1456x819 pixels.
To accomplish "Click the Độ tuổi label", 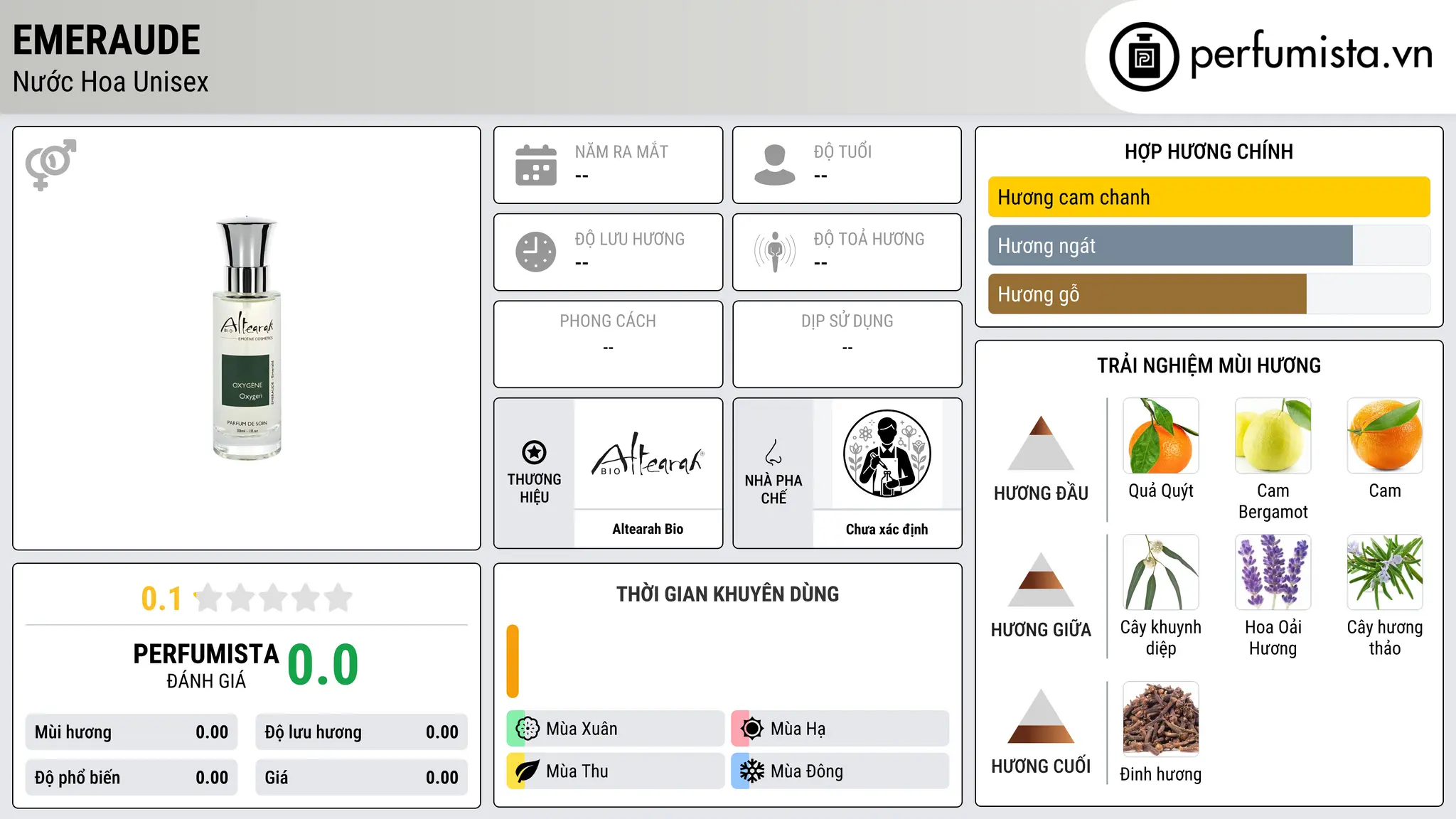I will [842, 151].
